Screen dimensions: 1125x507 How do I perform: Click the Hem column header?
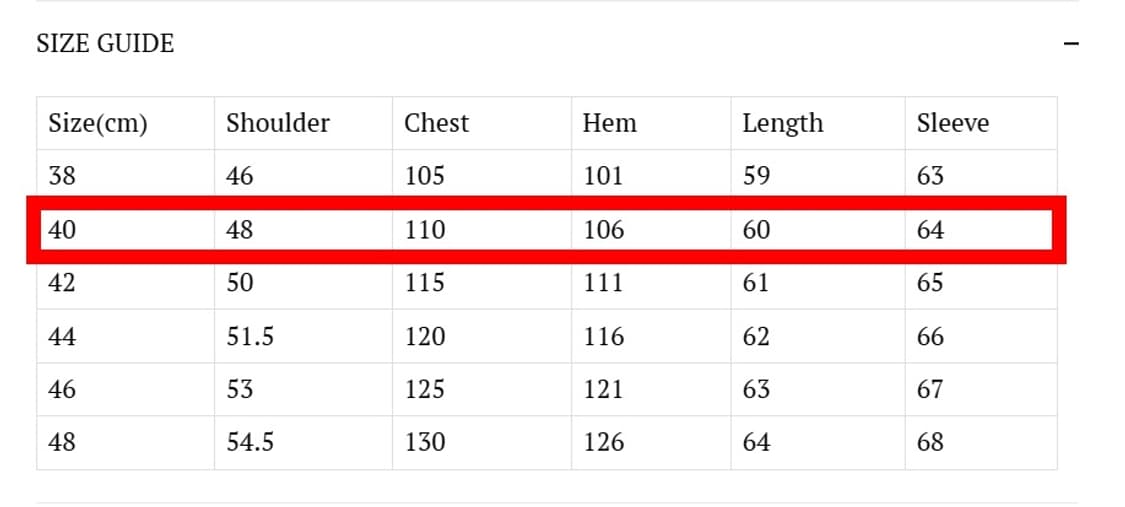tap(609, 123)
